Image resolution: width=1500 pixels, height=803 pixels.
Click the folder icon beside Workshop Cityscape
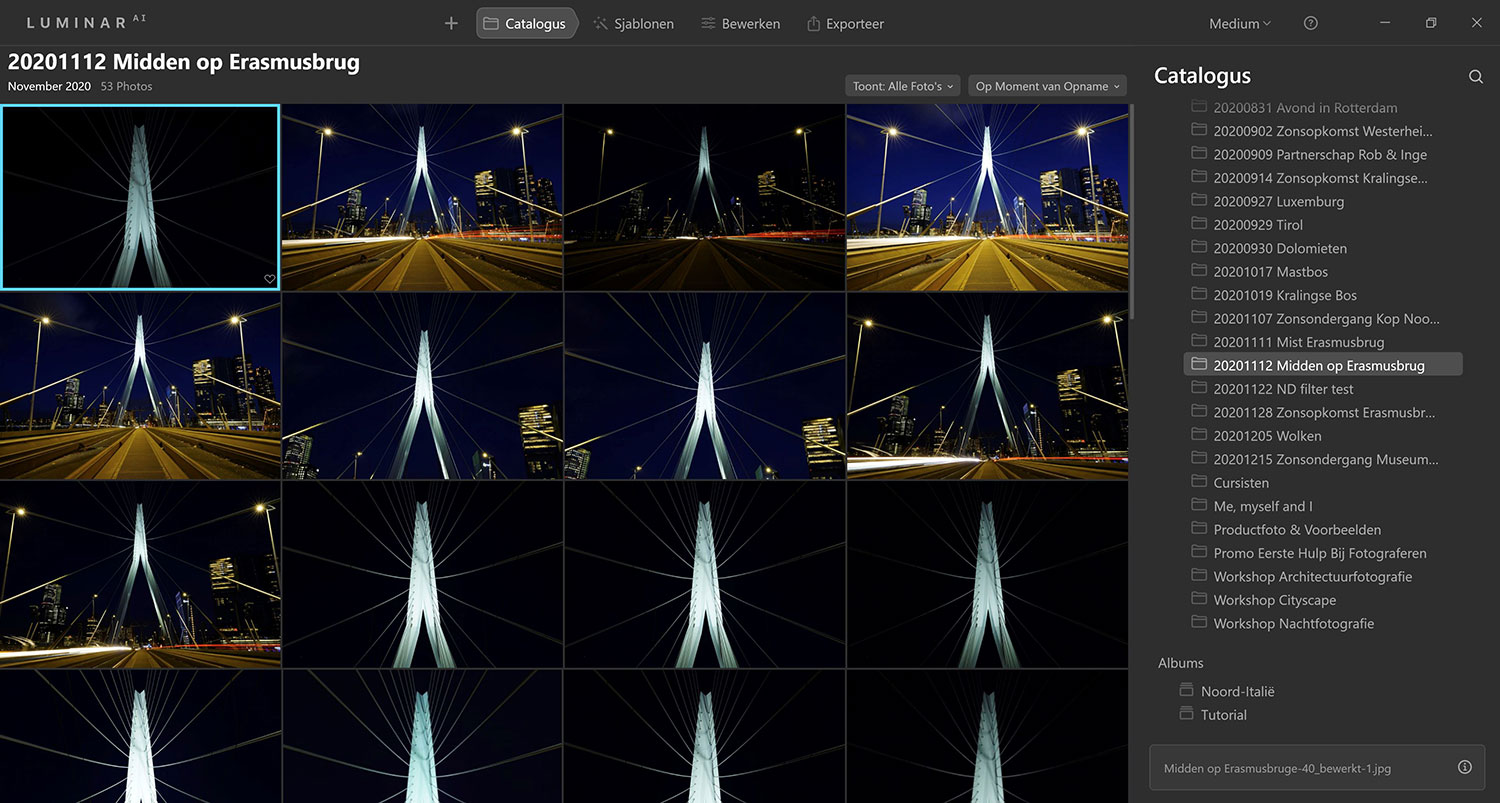pos(1199,599)
